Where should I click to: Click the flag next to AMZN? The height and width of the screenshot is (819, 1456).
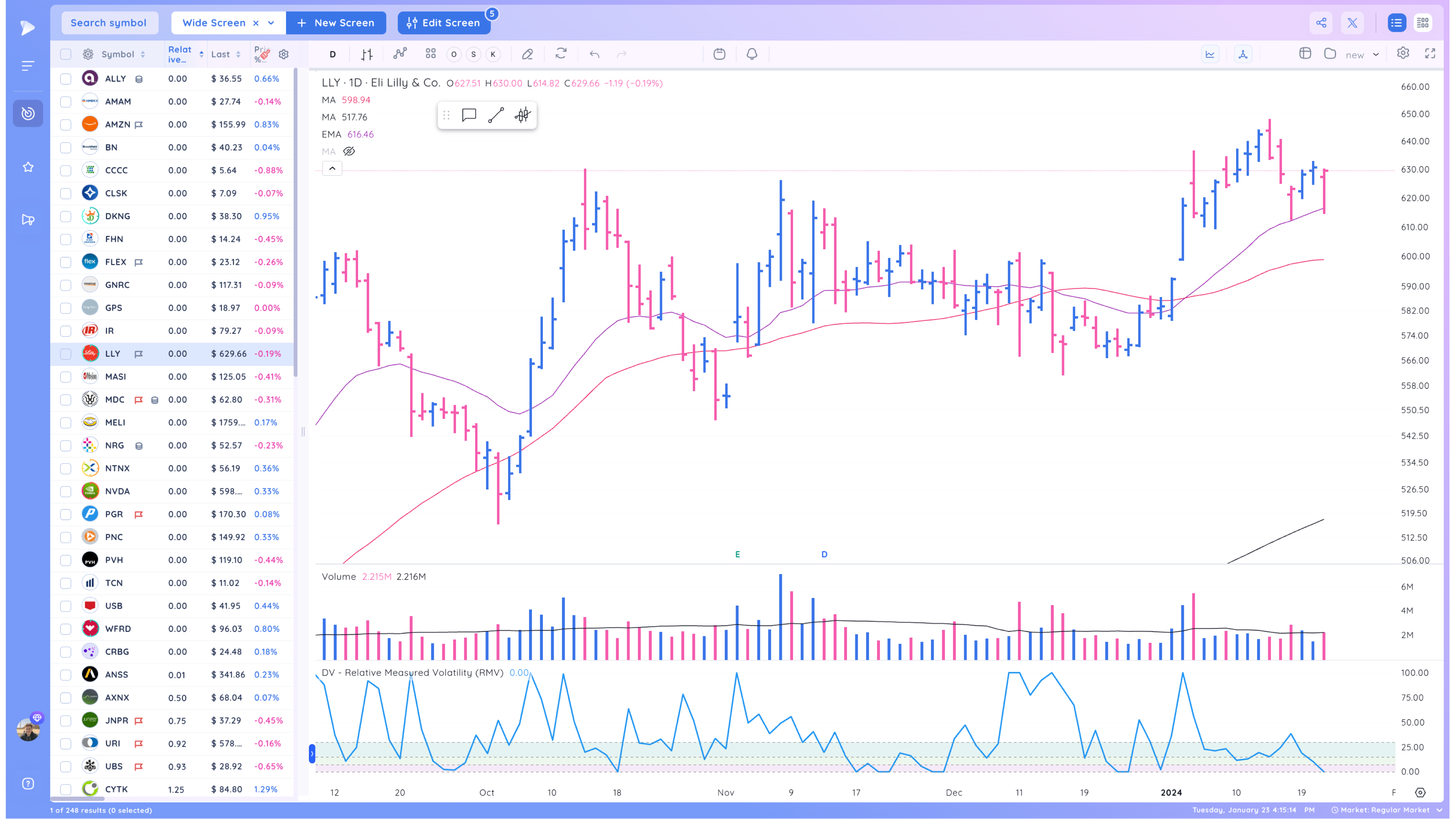(139, 124)
